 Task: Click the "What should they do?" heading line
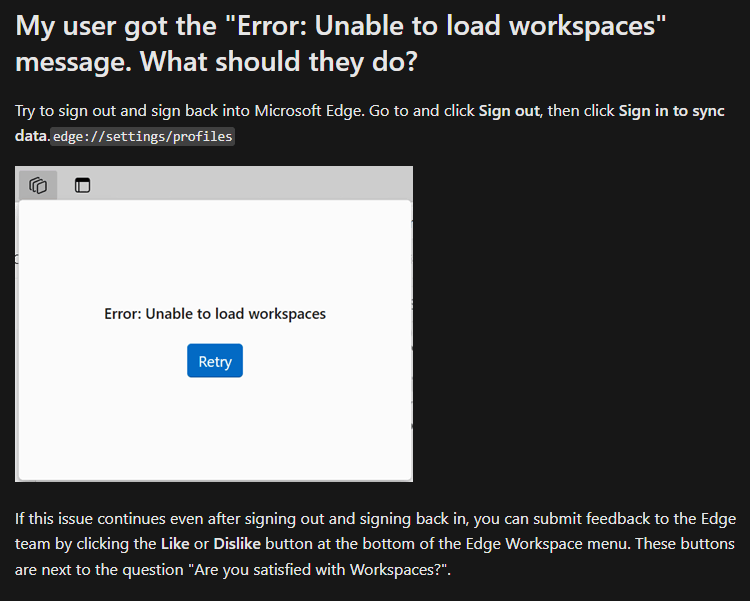tap(279, 62)
